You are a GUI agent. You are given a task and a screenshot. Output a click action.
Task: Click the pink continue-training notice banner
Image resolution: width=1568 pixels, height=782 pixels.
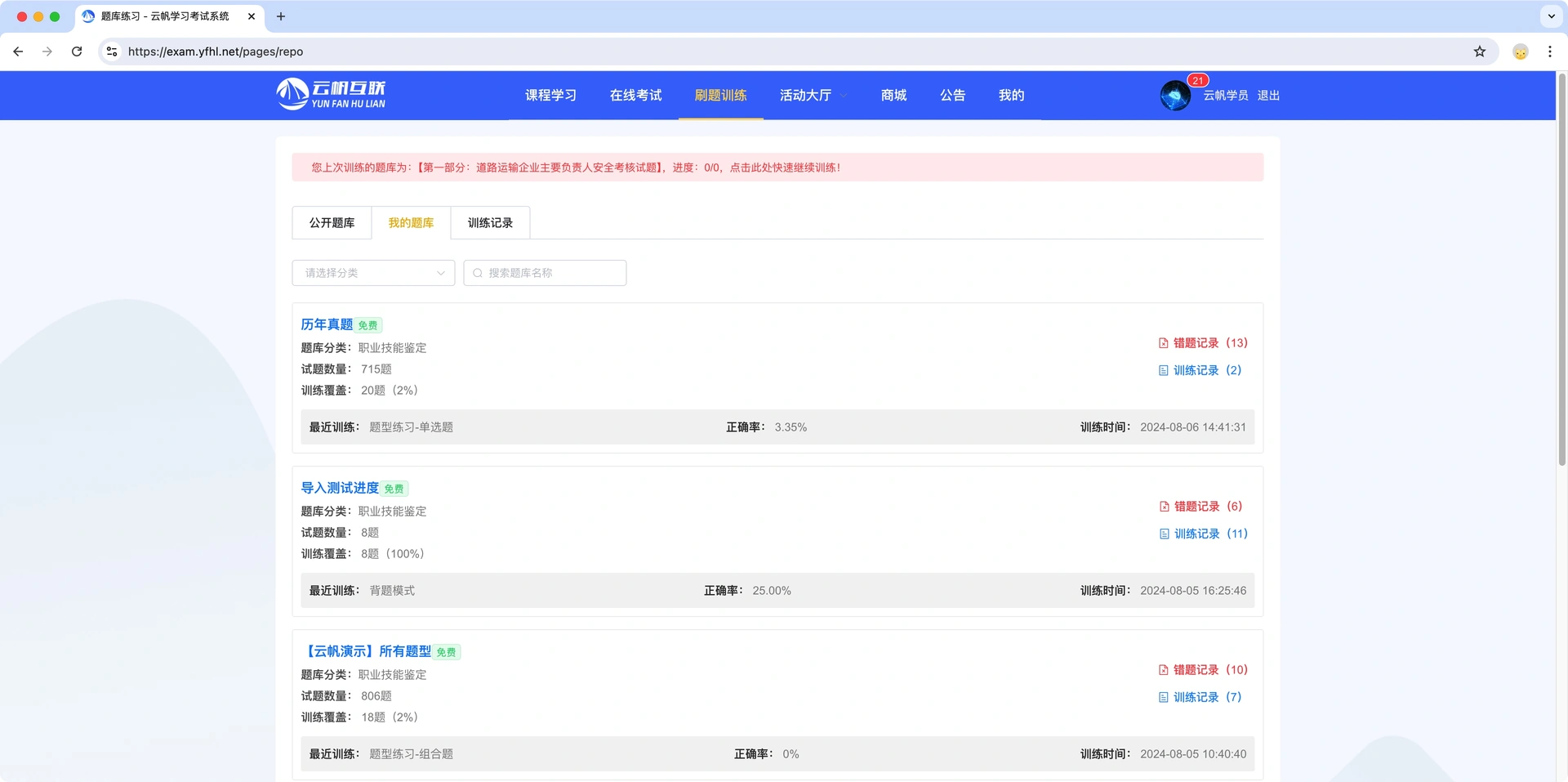[777, 168]
